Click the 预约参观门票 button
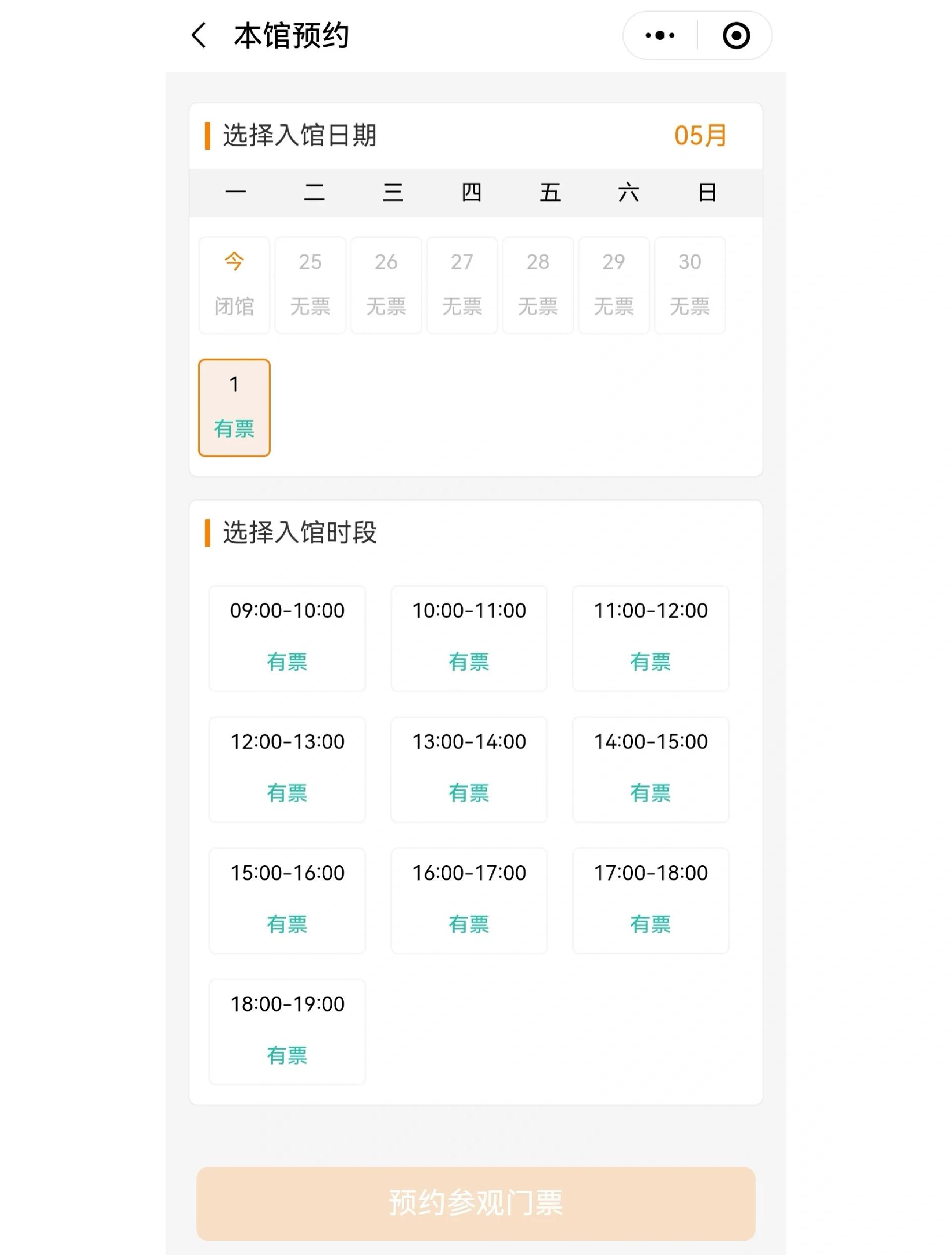Viewport: 952px width, 1255px height. [x=476, y=1203]
